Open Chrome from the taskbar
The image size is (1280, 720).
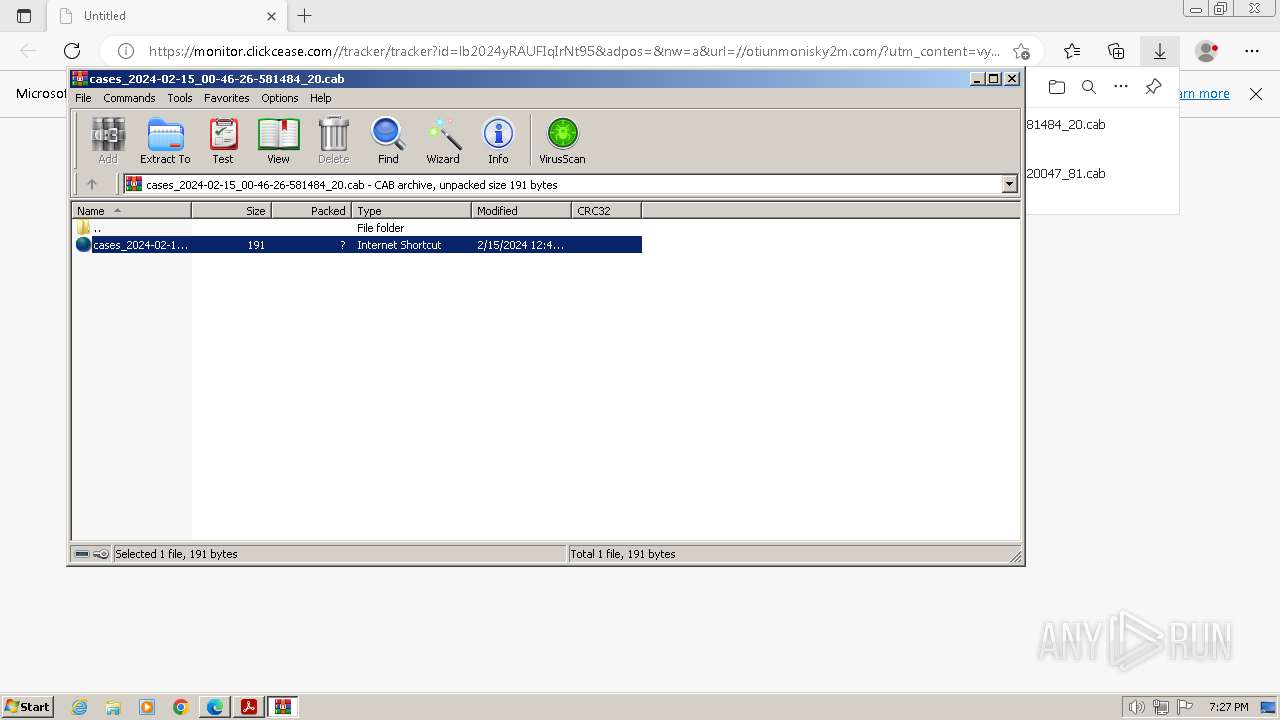[x=180, y=707]
